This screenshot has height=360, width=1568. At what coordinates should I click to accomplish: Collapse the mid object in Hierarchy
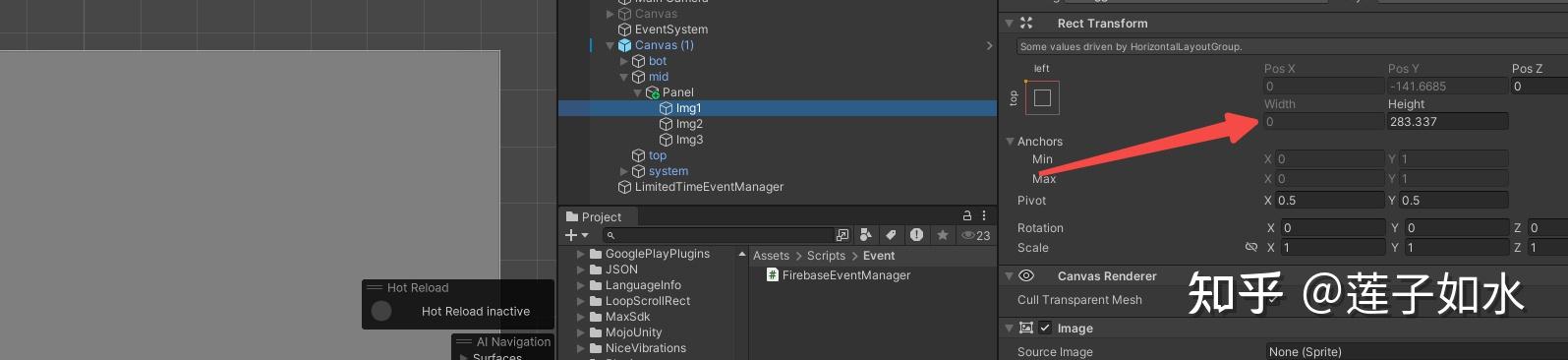pos(624,77)
